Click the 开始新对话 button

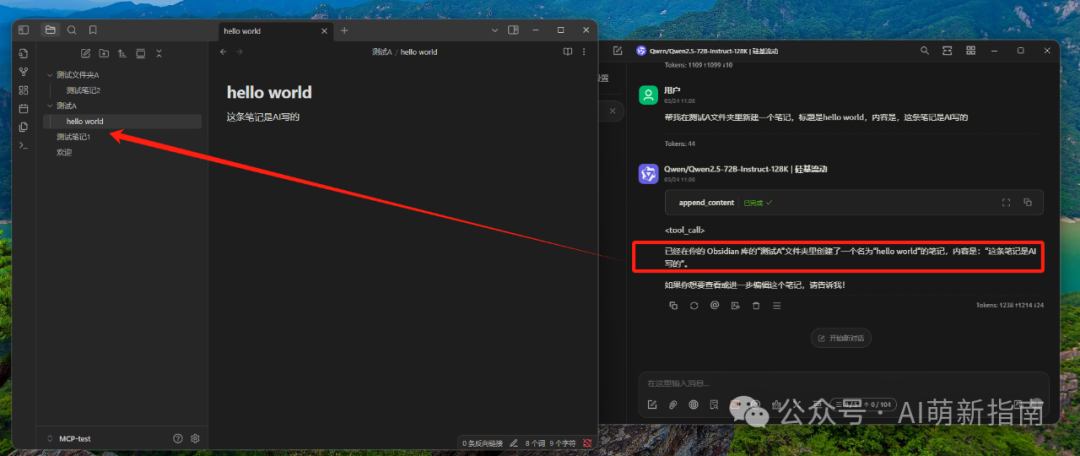coord(841,338)
